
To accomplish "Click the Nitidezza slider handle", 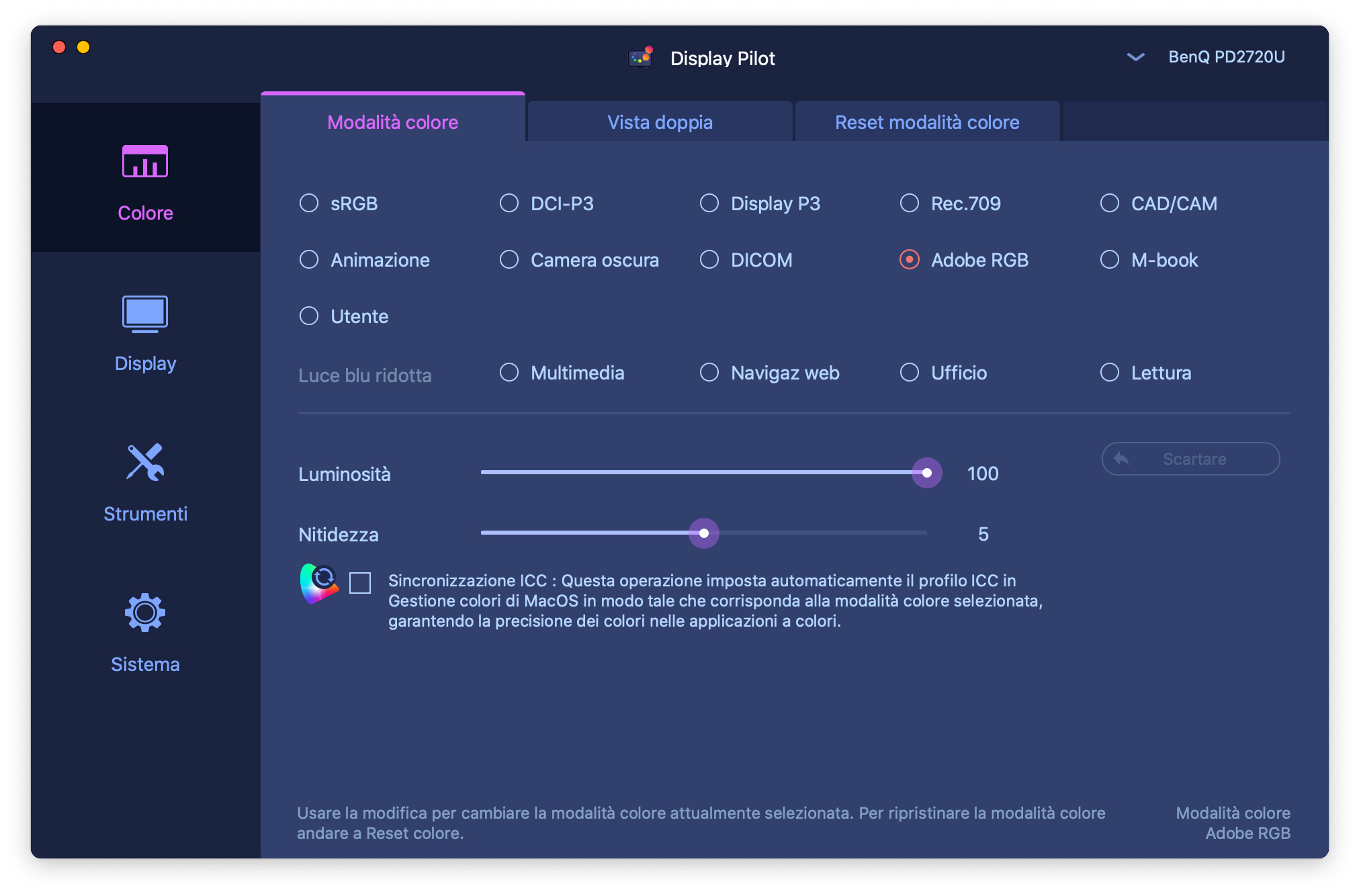I will pos(704,533).
